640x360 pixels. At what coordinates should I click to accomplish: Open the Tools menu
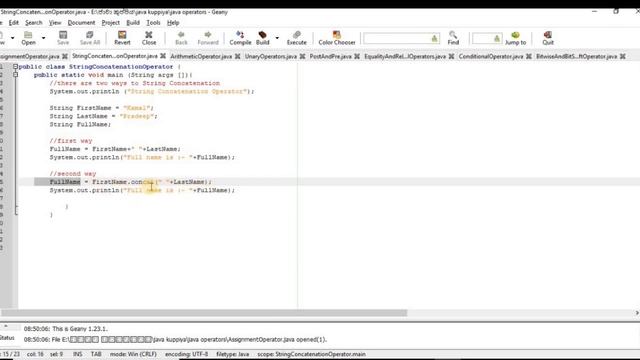click(x=153, y=22)
